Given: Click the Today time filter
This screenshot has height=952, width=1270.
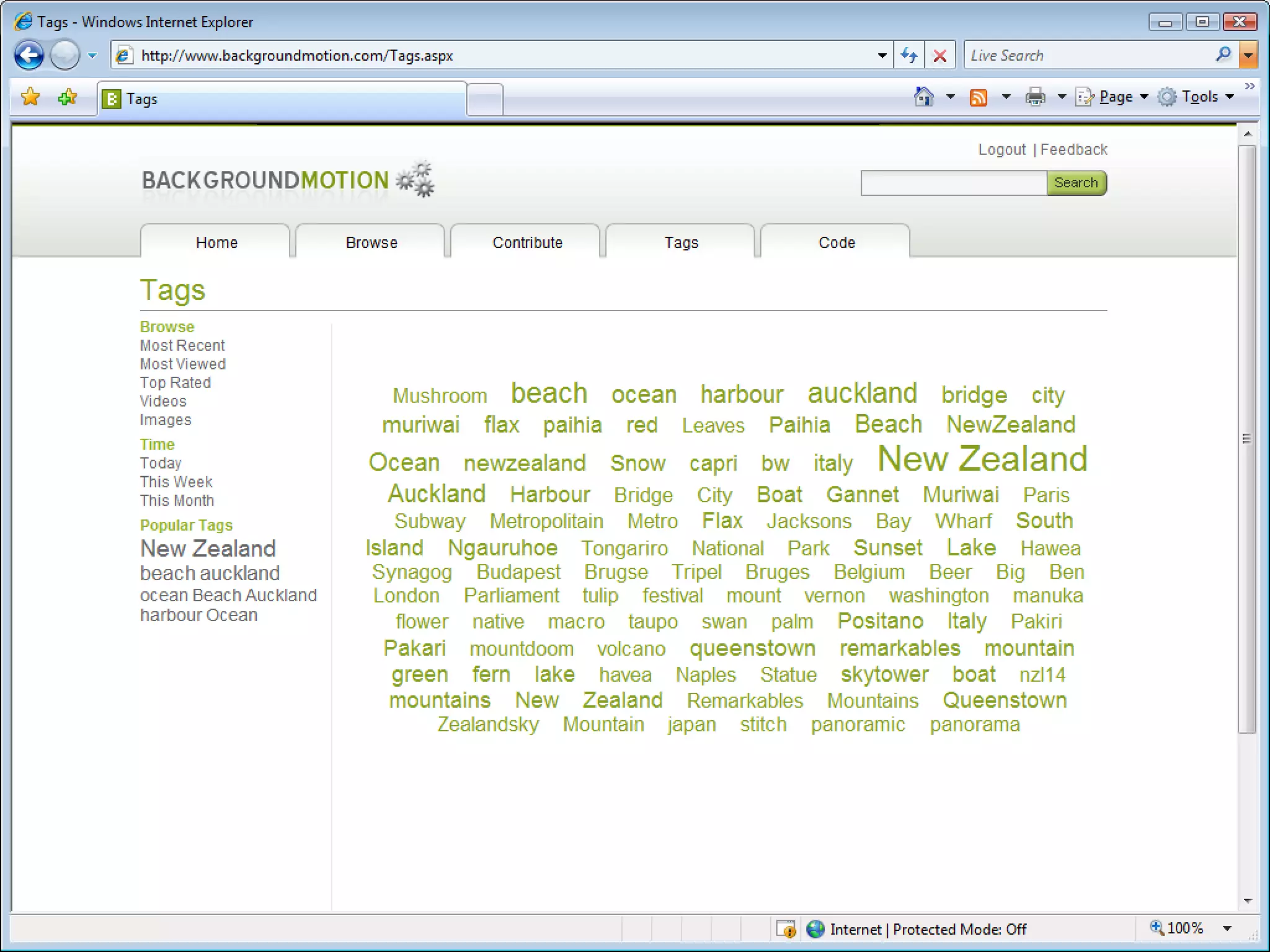Looking at the screenshot, I should (x=161, y=463).
